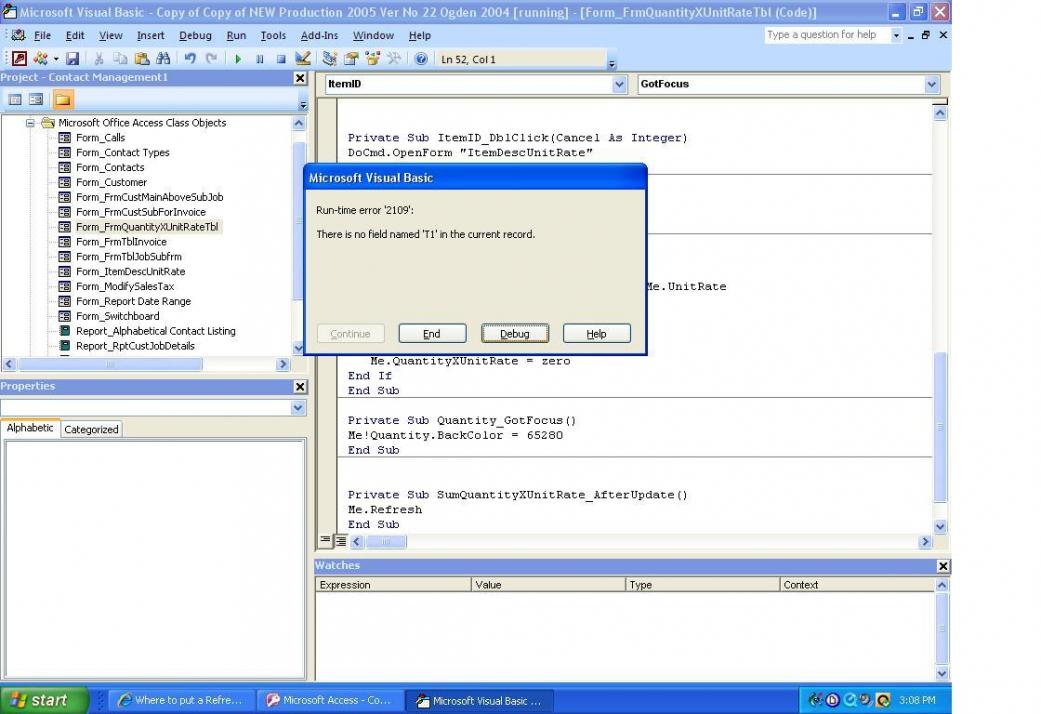Viewport: 1041px width, 714px height.
Task: Click the green Run arrow icon
Action: click(x=238, y=59)
